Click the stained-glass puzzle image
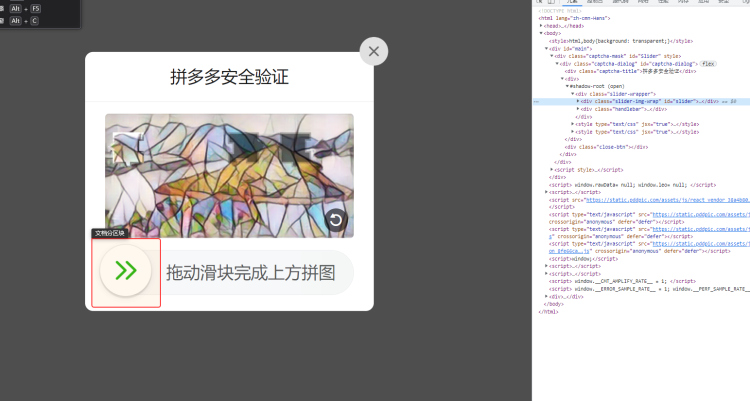Viewport: 750px width, 401px height. point(230,176)
